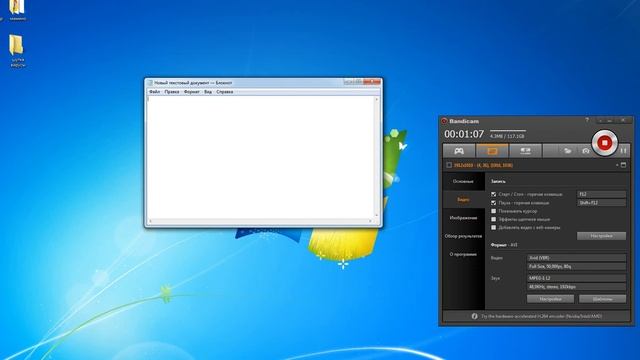640x360 pixels.
Task: Click the Shift+F12 pause hotkey field
Action: (x=601, y=203)
